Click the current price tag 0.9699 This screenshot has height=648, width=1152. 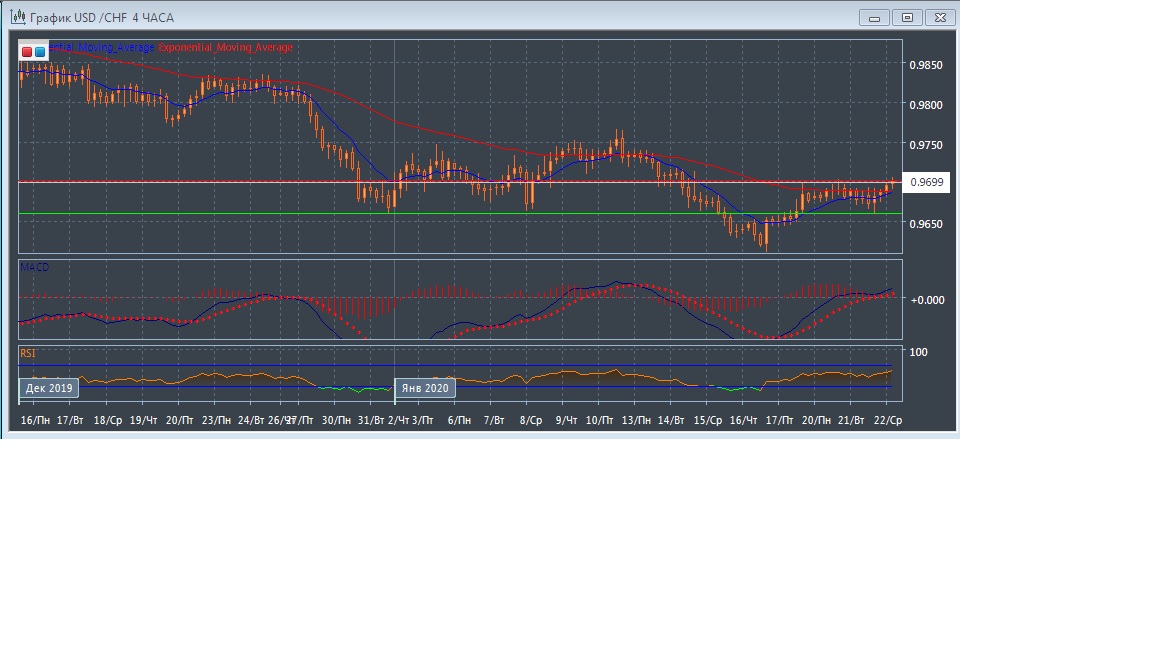pyautogui.click(x=925, y=183)
